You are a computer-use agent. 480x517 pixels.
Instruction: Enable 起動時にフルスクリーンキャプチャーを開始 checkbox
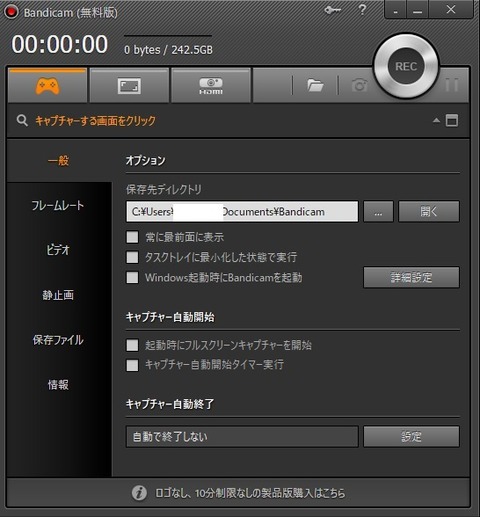tap(132, 345)
